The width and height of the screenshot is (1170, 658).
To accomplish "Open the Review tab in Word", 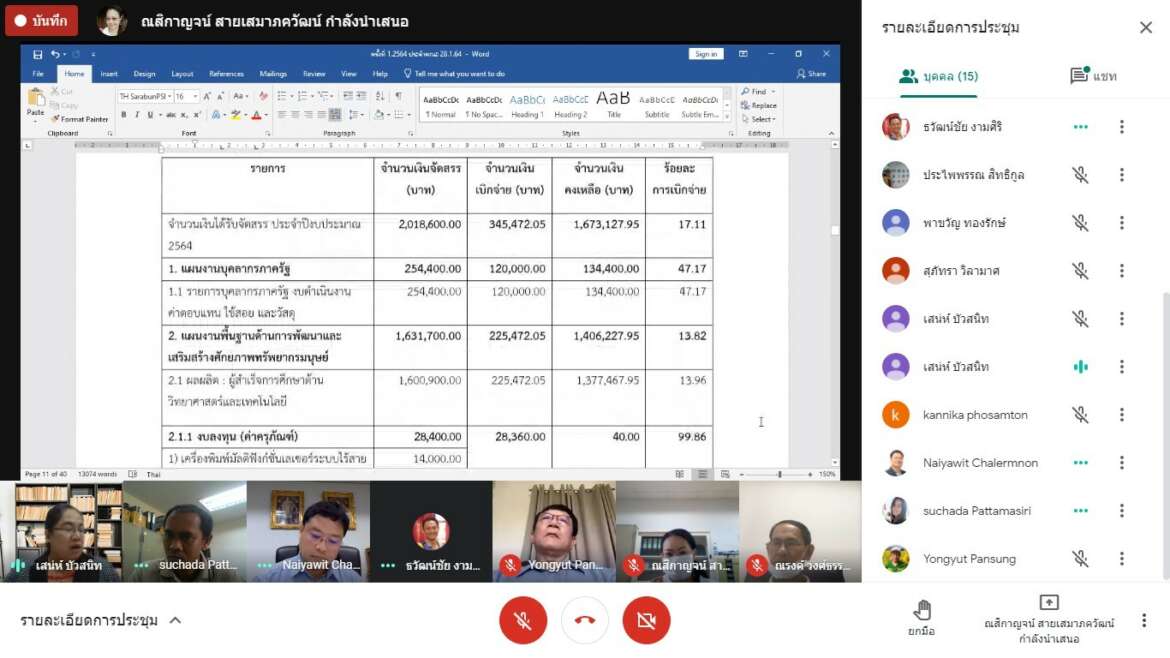I will 314,74.
